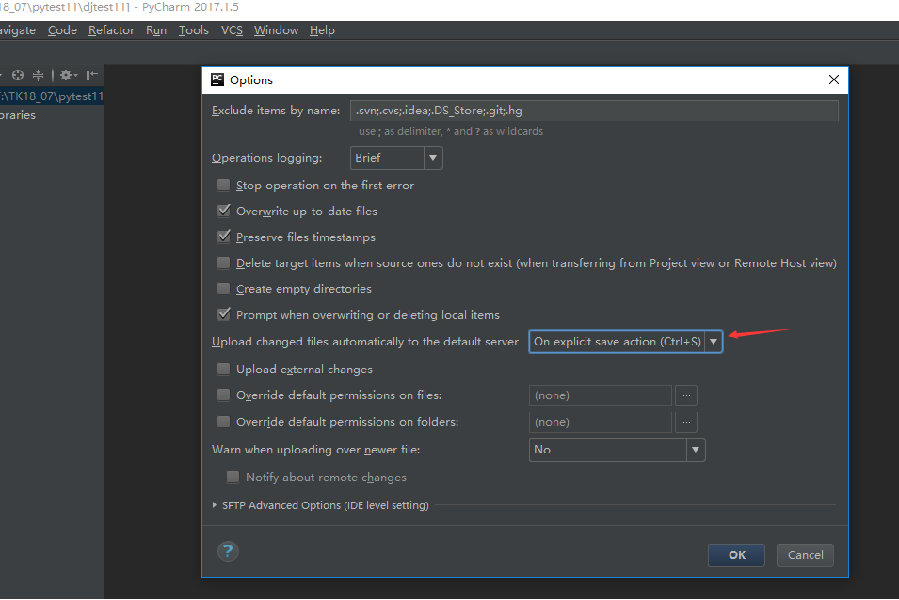899x600 pixels.
Task: Click browse button for file permissions
Action: pos(686,395)
